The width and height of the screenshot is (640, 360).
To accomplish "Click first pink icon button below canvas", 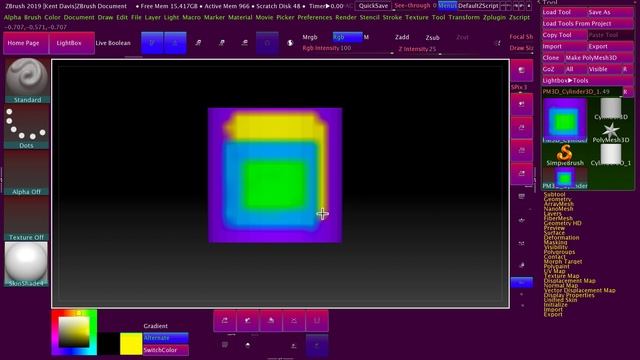I will tap(225, 321).
